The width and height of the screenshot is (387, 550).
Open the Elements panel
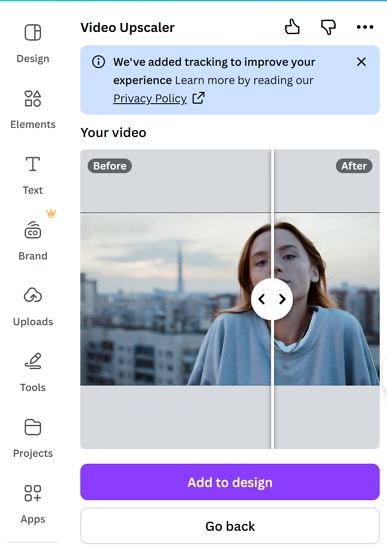33,109
